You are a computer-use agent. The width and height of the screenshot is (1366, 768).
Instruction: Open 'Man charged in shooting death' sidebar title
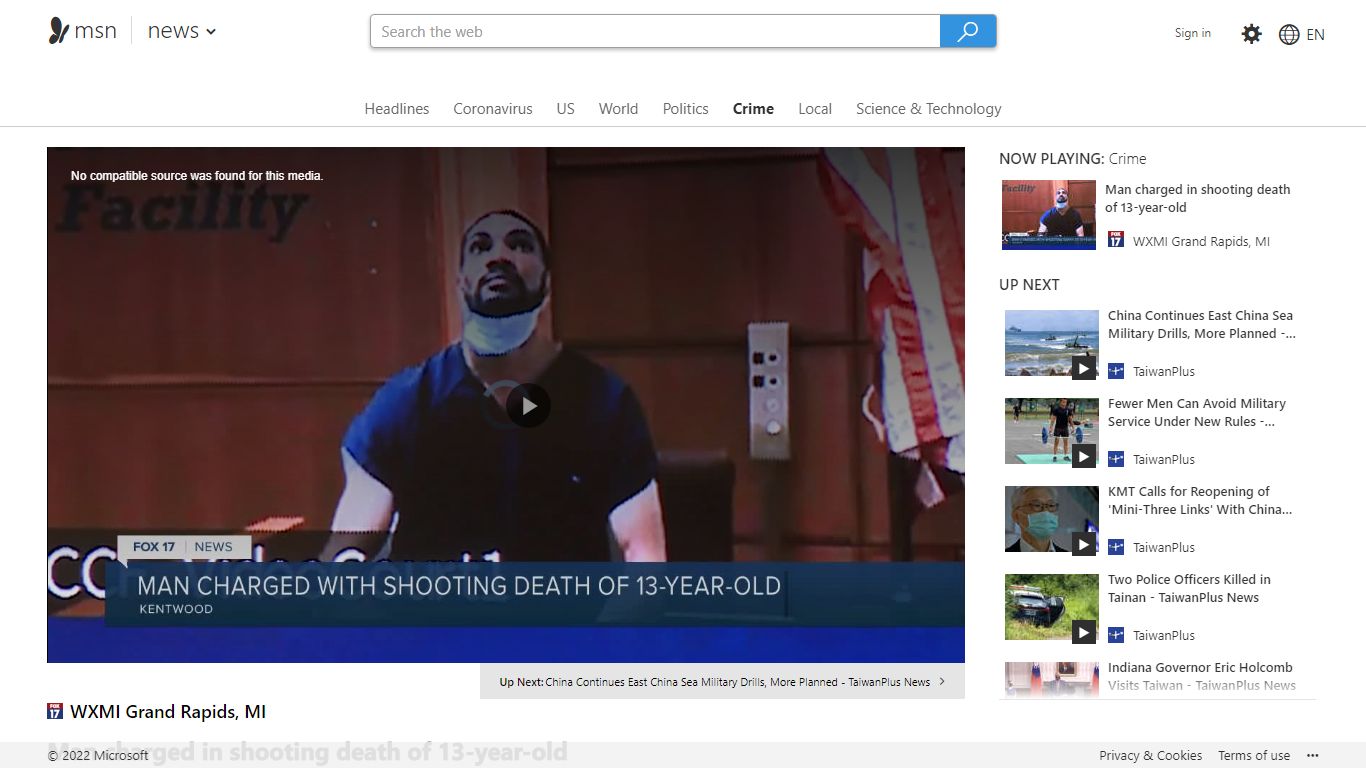tap(1197, 198)
